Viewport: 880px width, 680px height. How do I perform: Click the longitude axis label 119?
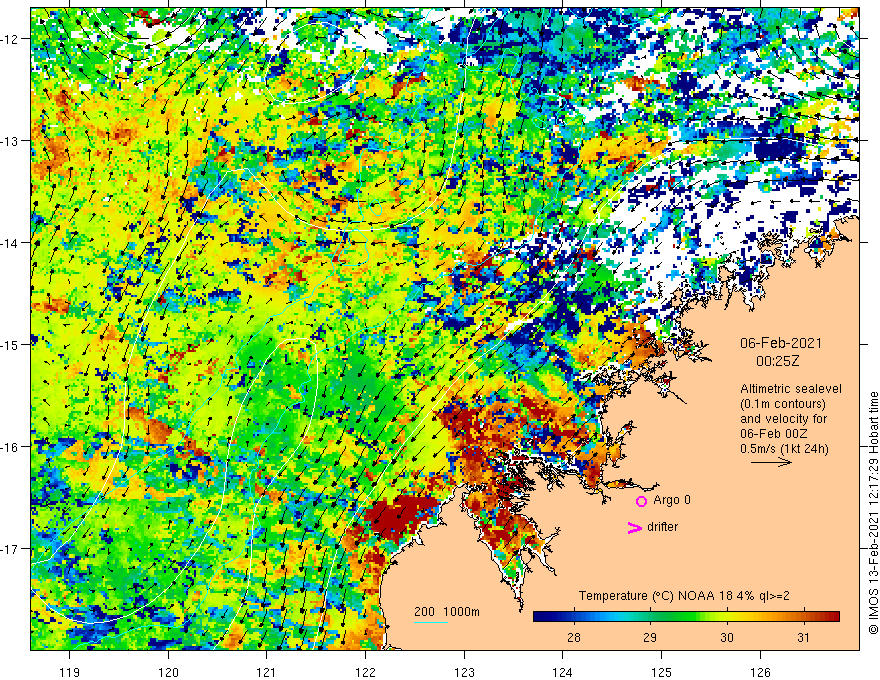(x=70, y=672)
